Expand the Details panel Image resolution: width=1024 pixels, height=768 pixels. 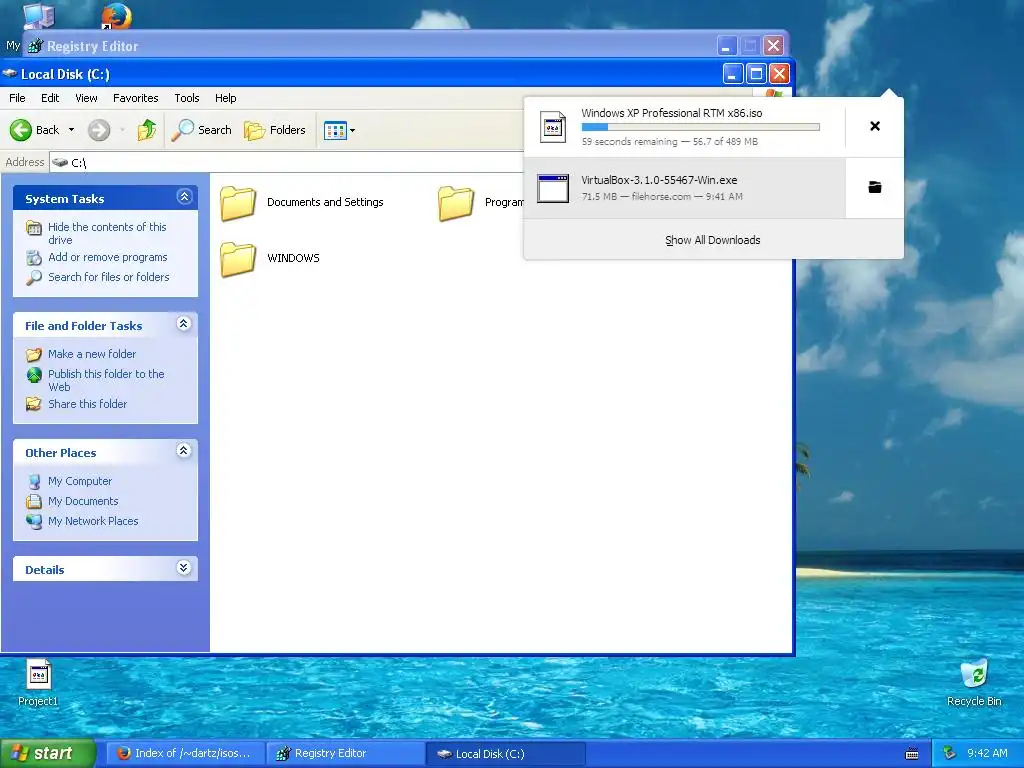184,568
